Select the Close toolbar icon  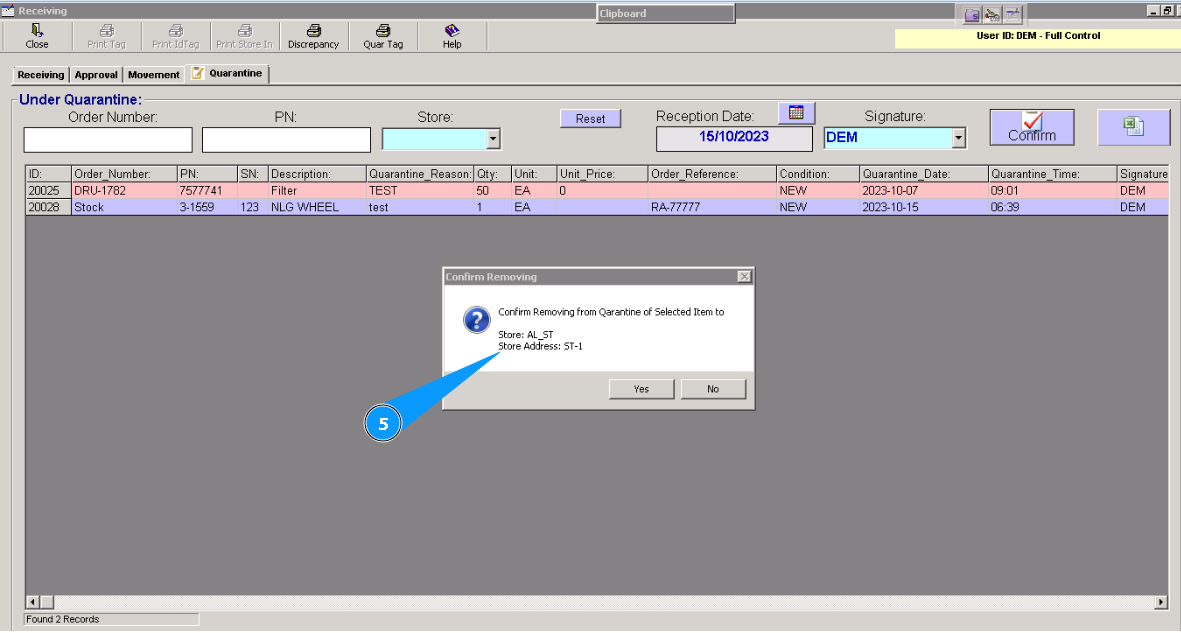coord(37,36)
